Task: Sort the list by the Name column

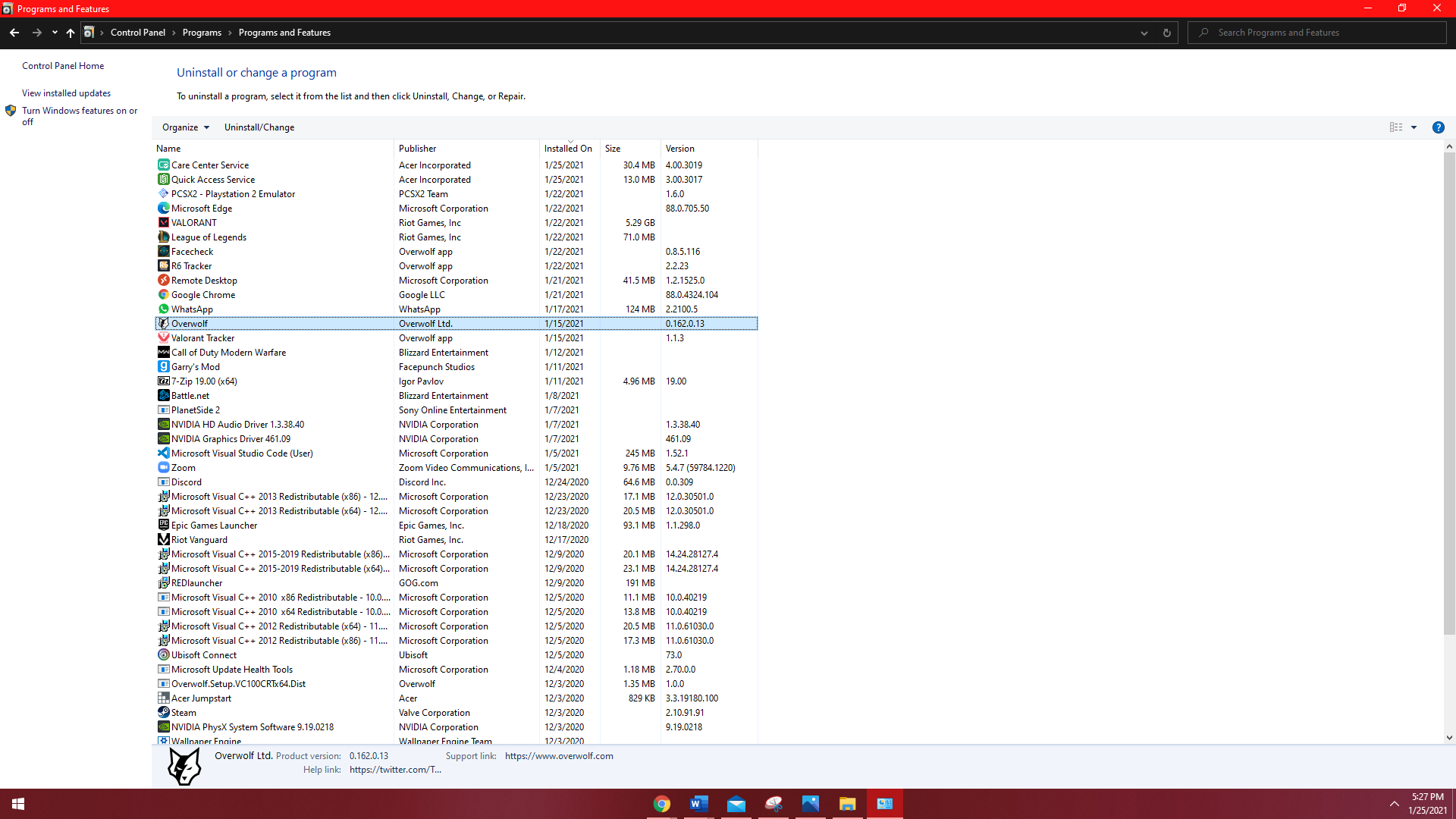Action: click(x=274, y=149)
